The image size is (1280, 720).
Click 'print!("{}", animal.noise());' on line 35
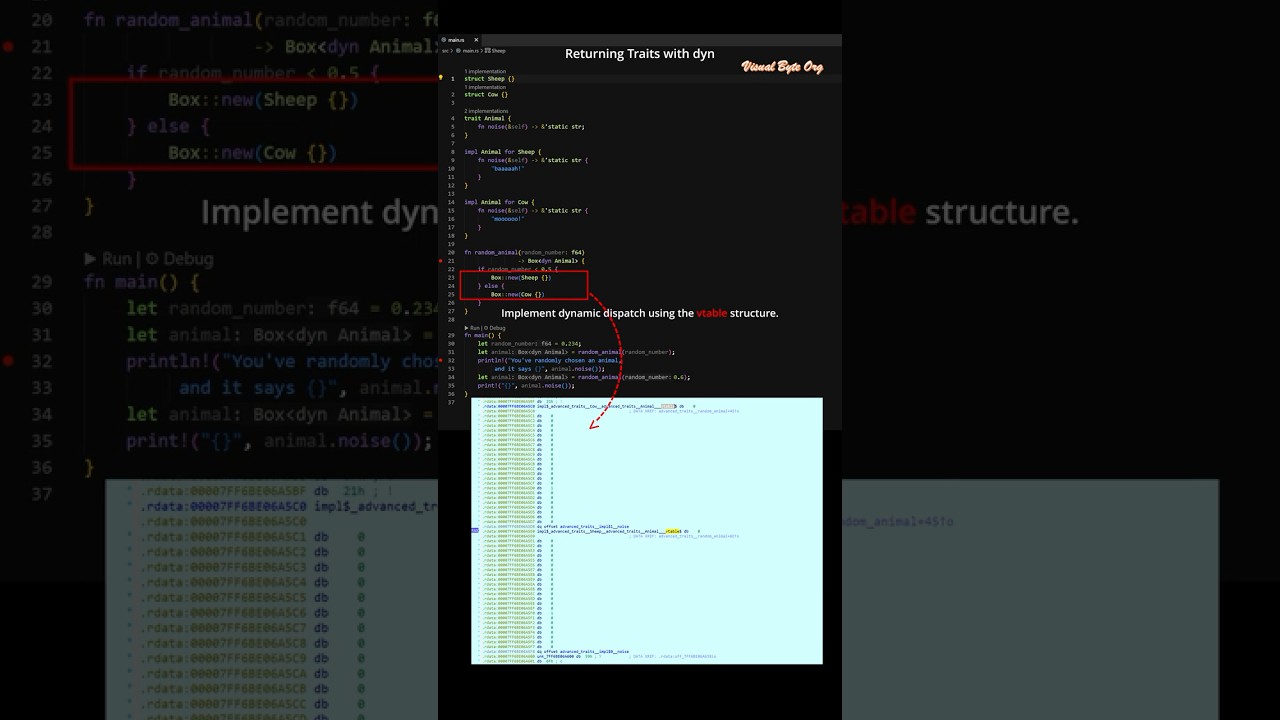[x=526, y=385]
